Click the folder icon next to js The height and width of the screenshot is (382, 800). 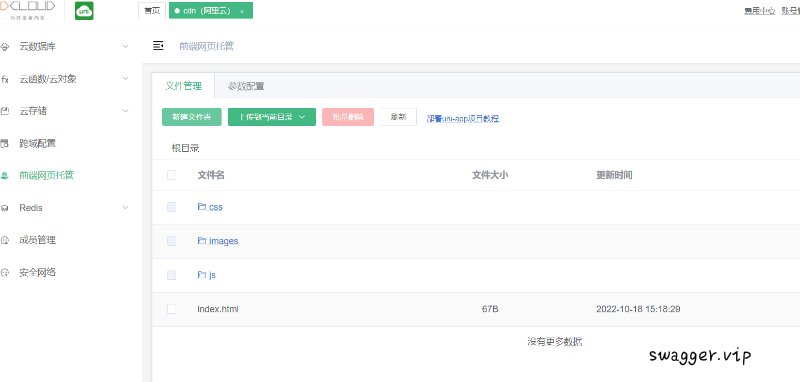click(x=202, y=275)
